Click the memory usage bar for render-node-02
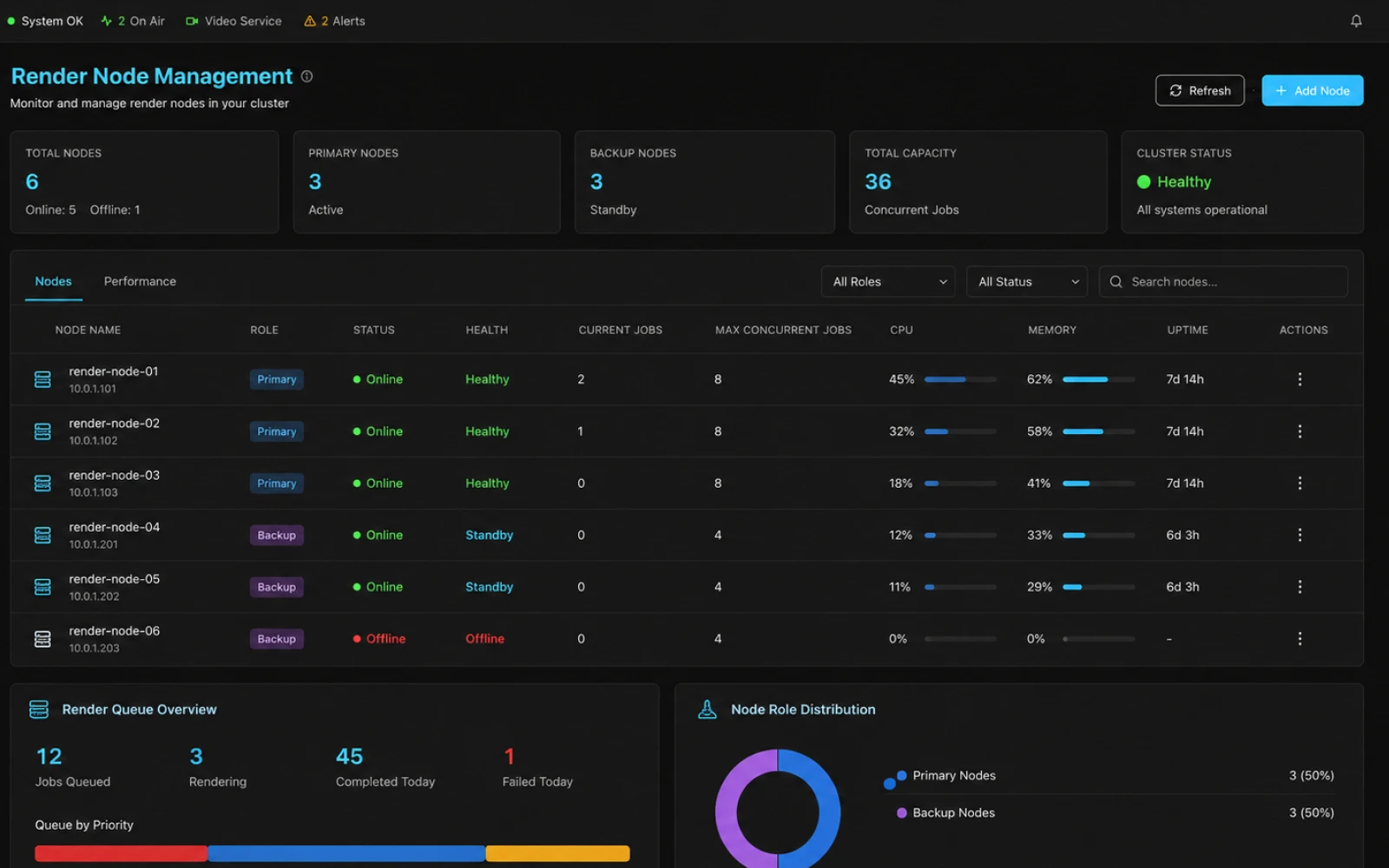Screen dimensions: 1389x868 click(1098, 431)
